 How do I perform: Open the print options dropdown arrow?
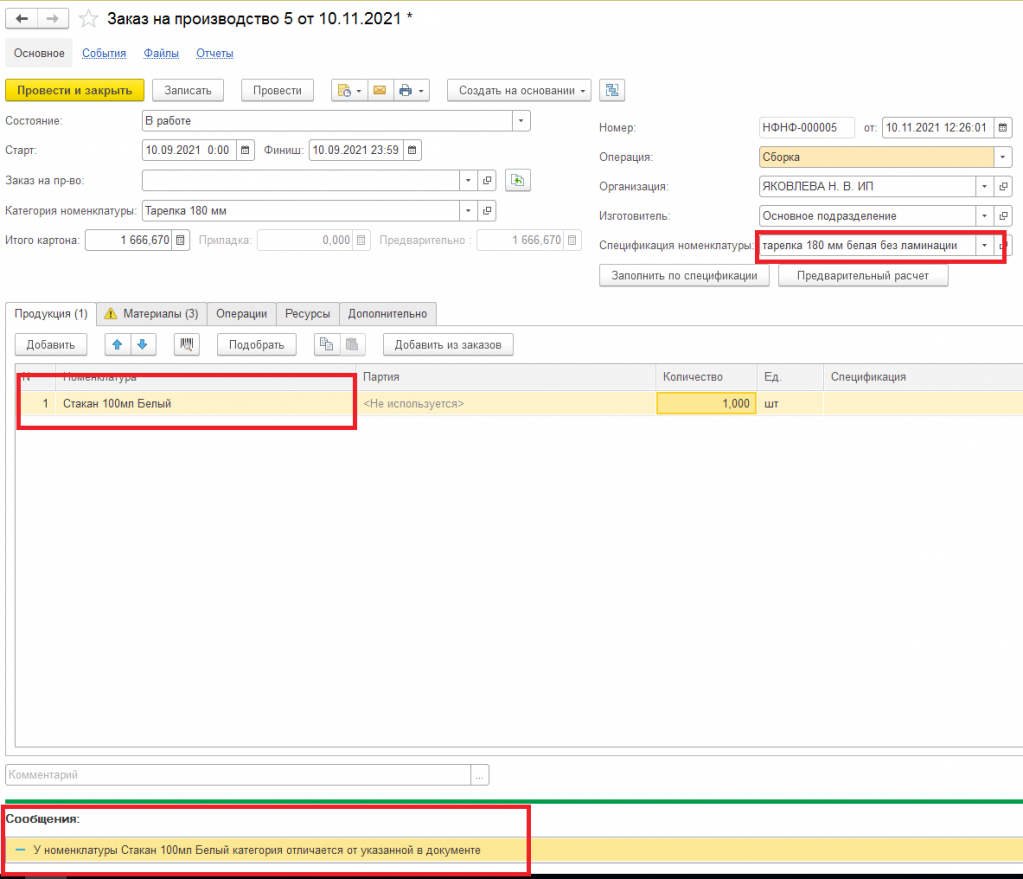pyautogui.click(x=421, y=91)
